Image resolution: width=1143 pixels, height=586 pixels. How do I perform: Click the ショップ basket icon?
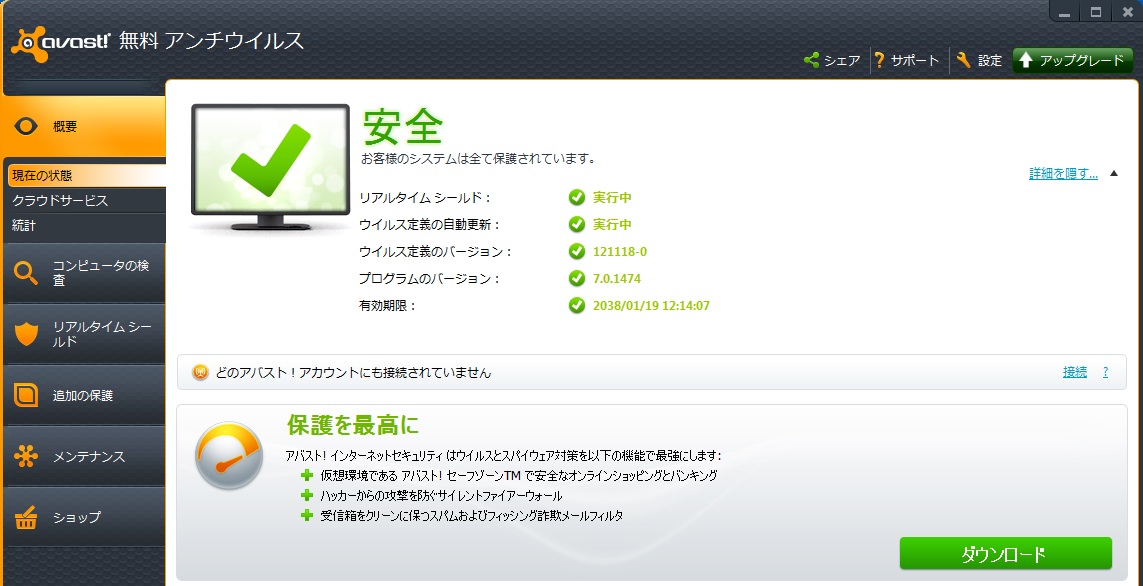coord(26,517)
